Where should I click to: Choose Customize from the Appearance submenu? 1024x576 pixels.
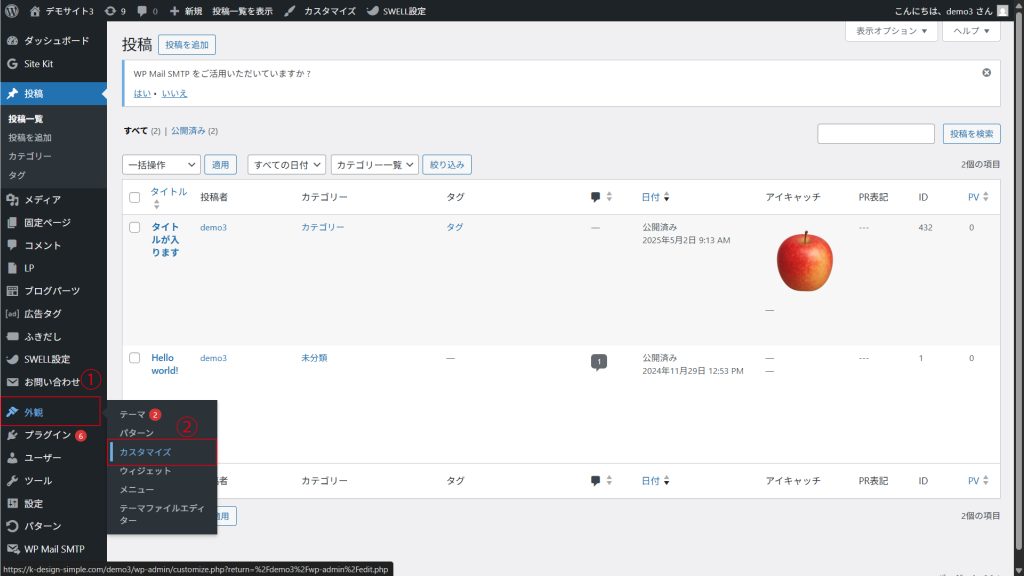coord(145,452)
